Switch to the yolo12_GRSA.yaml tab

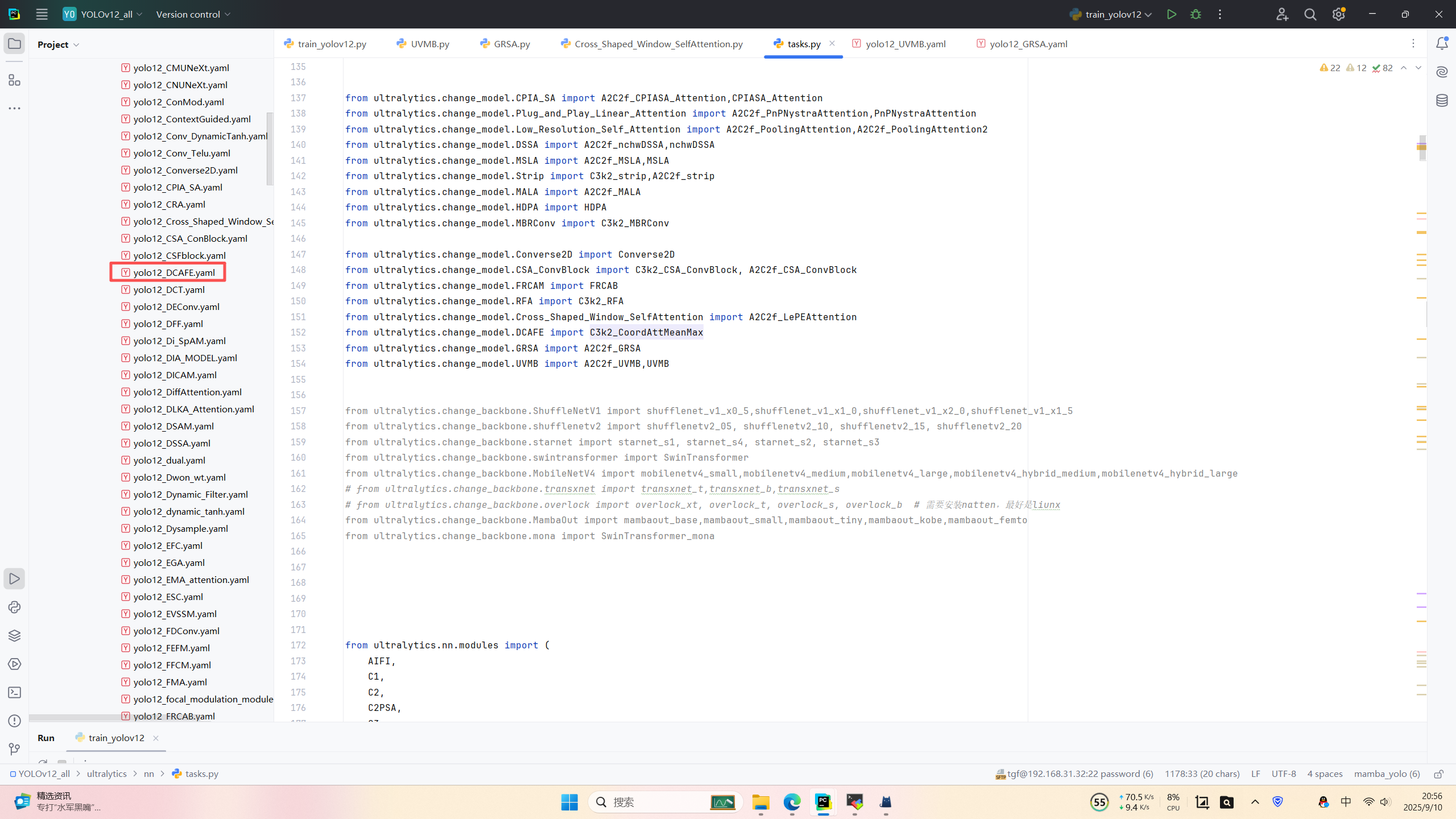1028,44
